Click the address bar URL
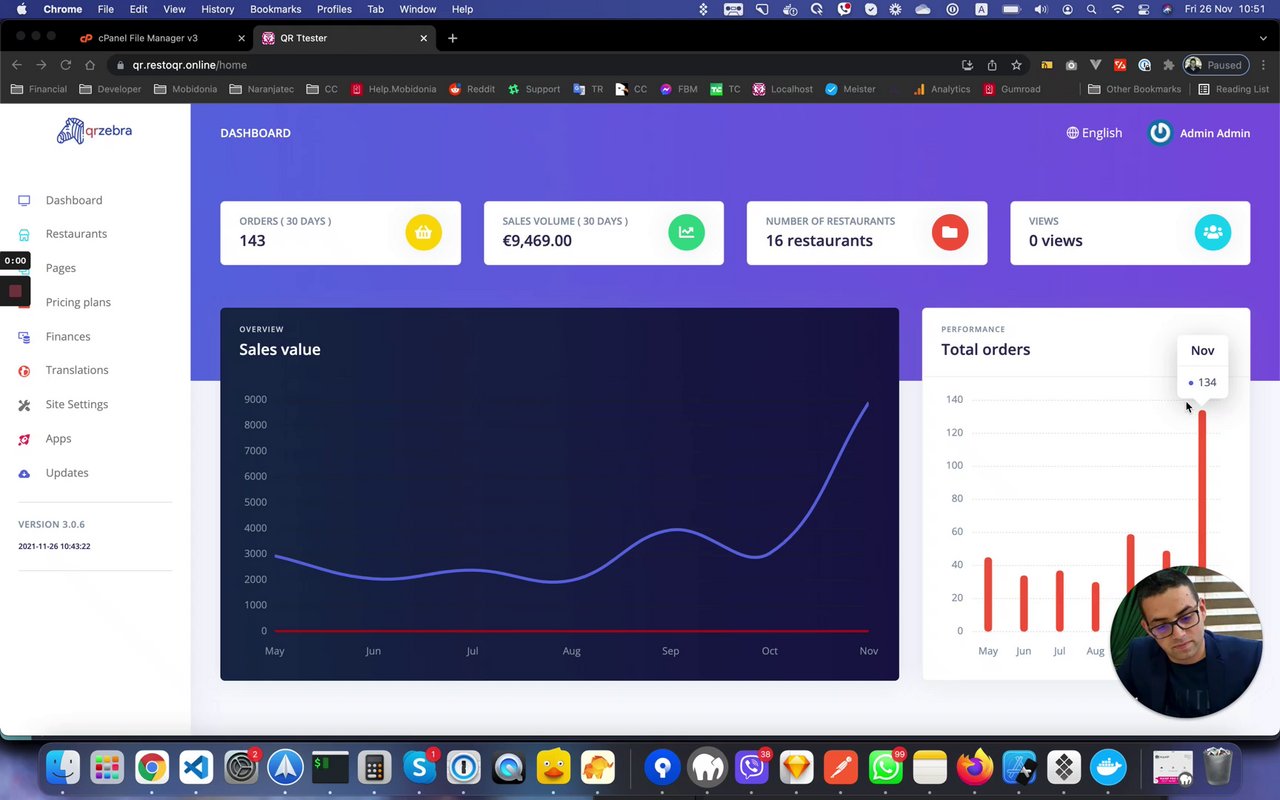Screen dimensions: 1280x800 click(x=190, y=65)
